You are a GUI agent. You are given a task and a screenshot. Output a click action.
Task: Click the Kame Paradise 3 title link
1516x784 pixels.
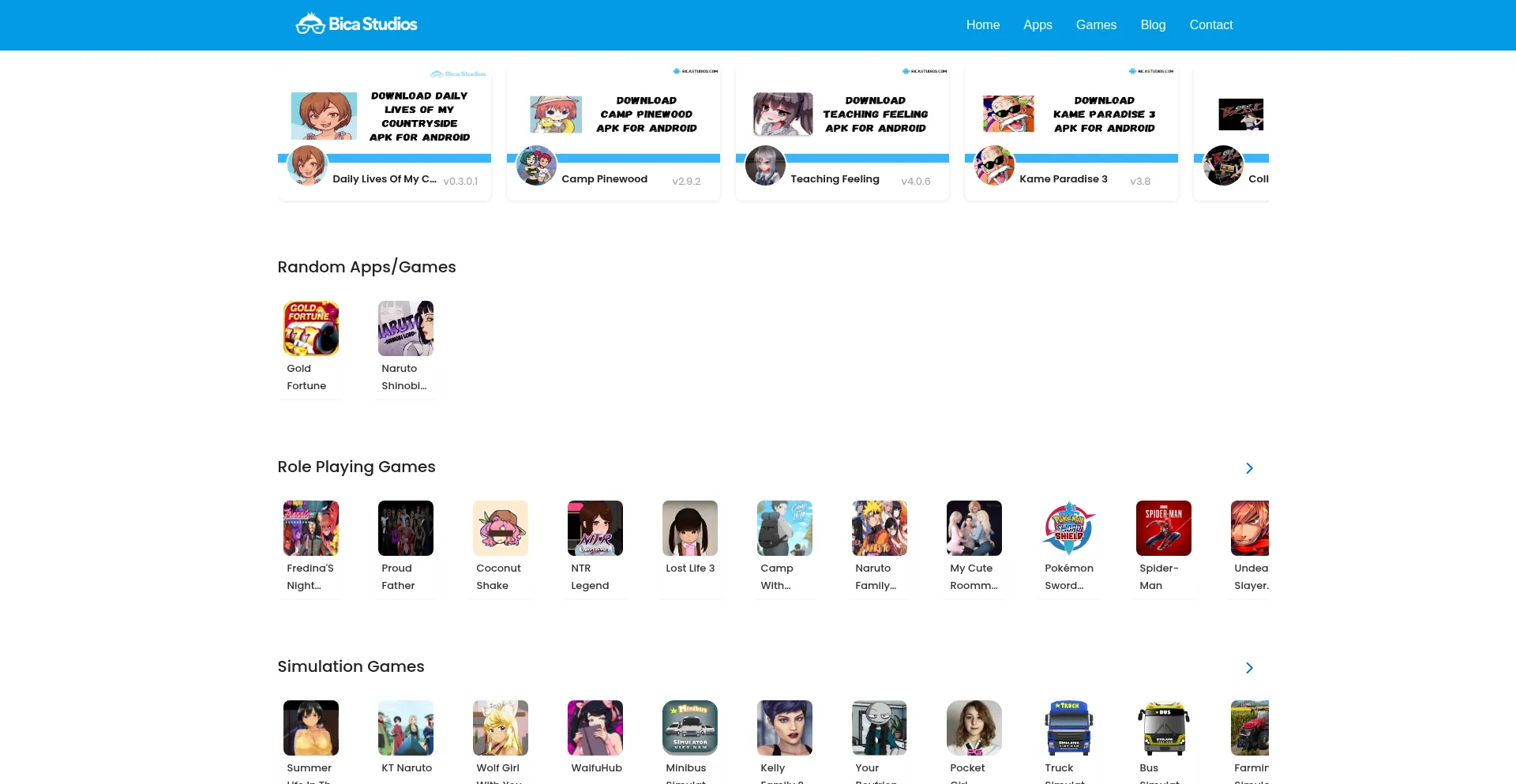[1064, 179]
